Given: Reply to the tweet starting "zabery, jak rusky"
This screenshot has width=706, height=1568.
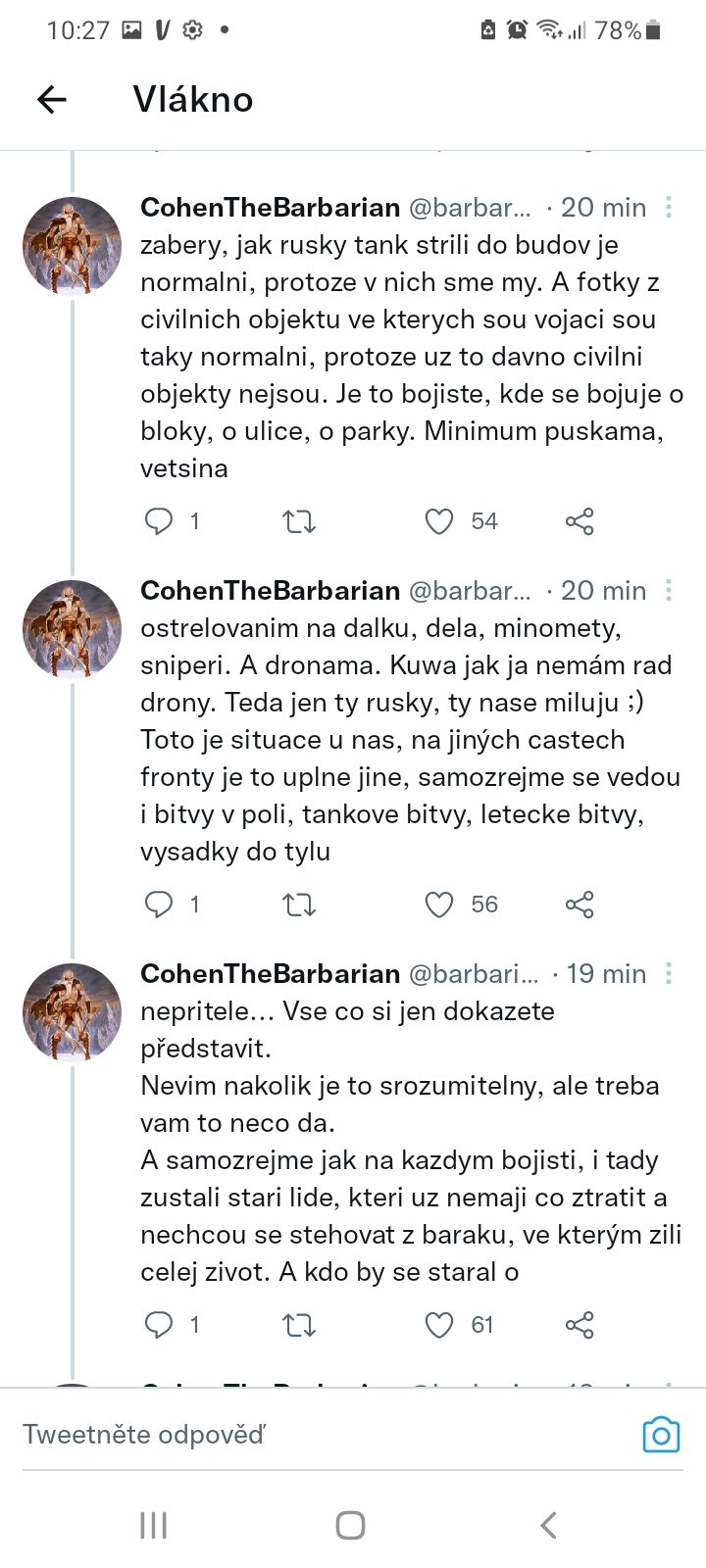Looking at the screenshot, I should pyautogui.click(x=159, y=521).
